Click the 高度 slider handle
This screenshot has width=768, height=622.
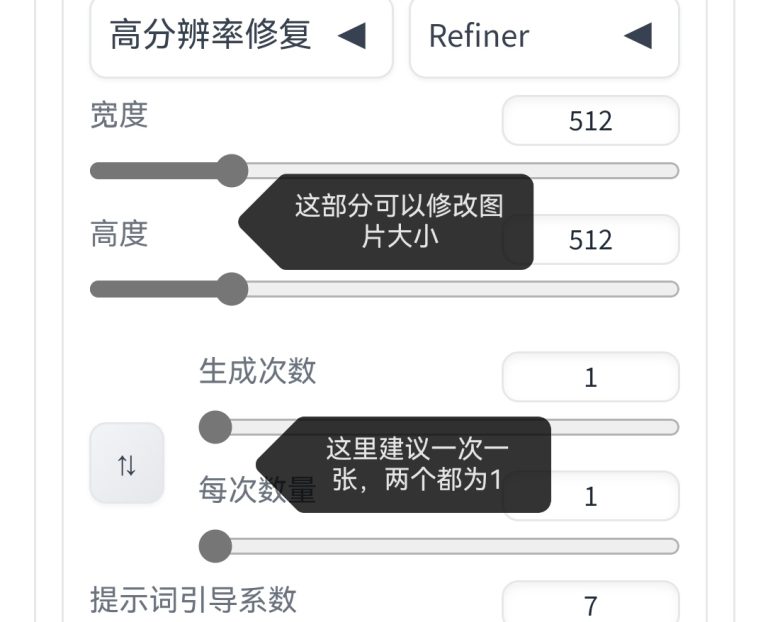click(x=232, y=289)
